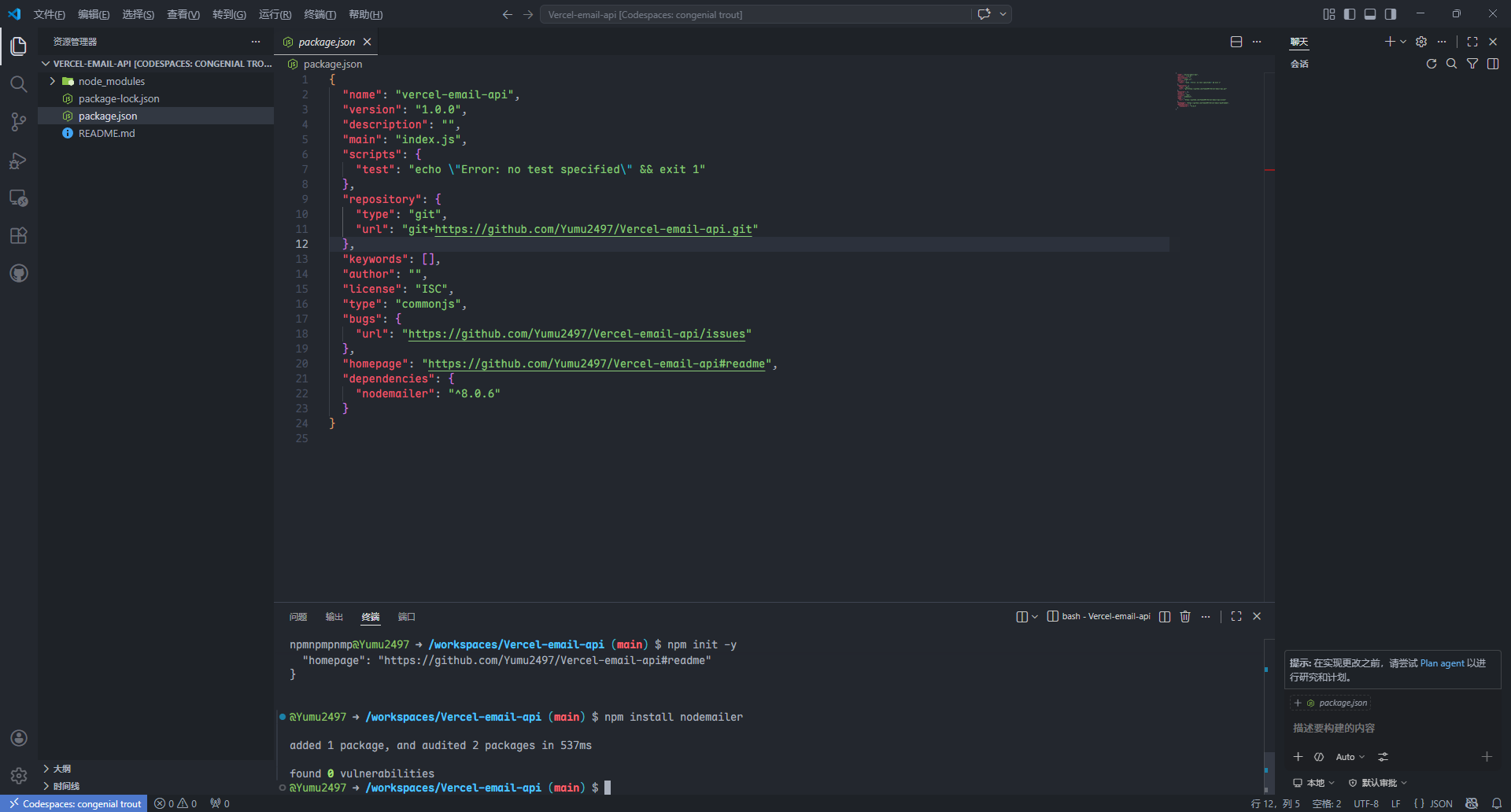The image size is (1511, 812).
Task: Expand the 大纲 outline section
Action: [x=62, y=769]
